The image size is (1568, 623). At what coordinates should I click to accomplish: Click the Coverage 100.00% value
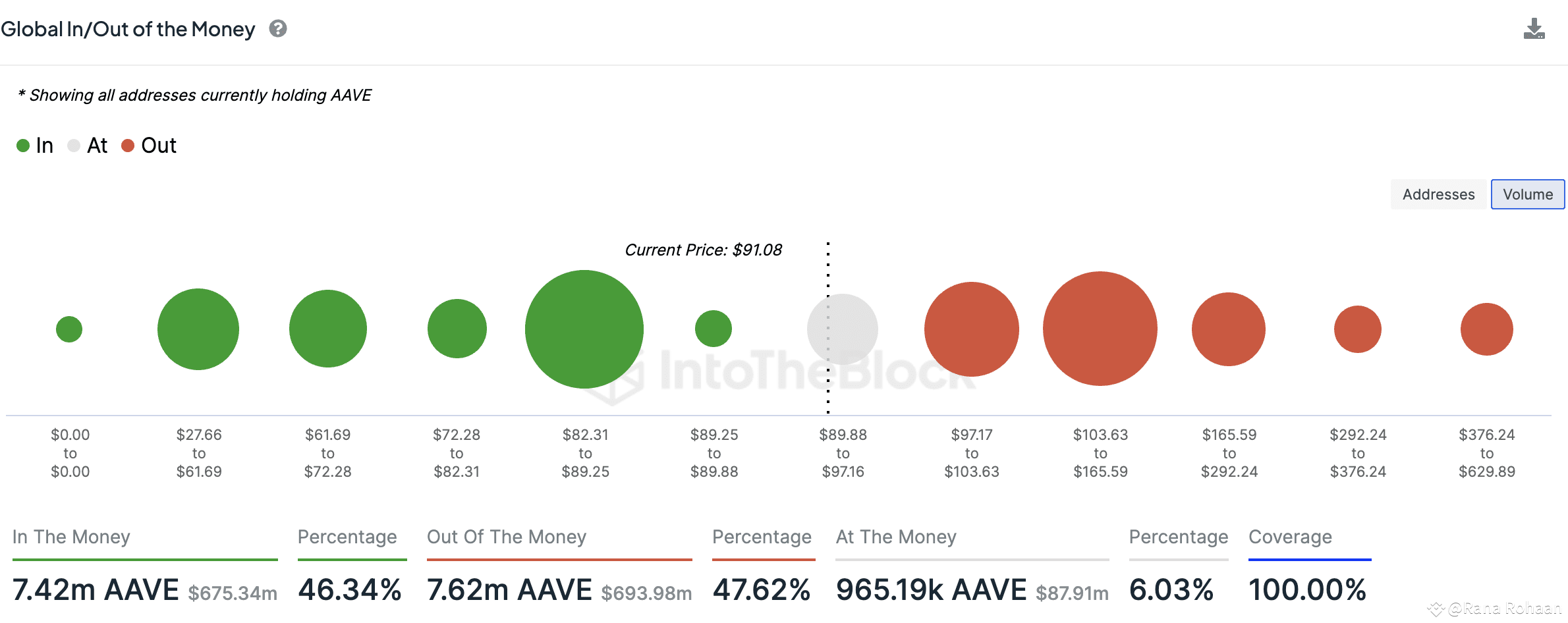click(x=1307, y=589)
